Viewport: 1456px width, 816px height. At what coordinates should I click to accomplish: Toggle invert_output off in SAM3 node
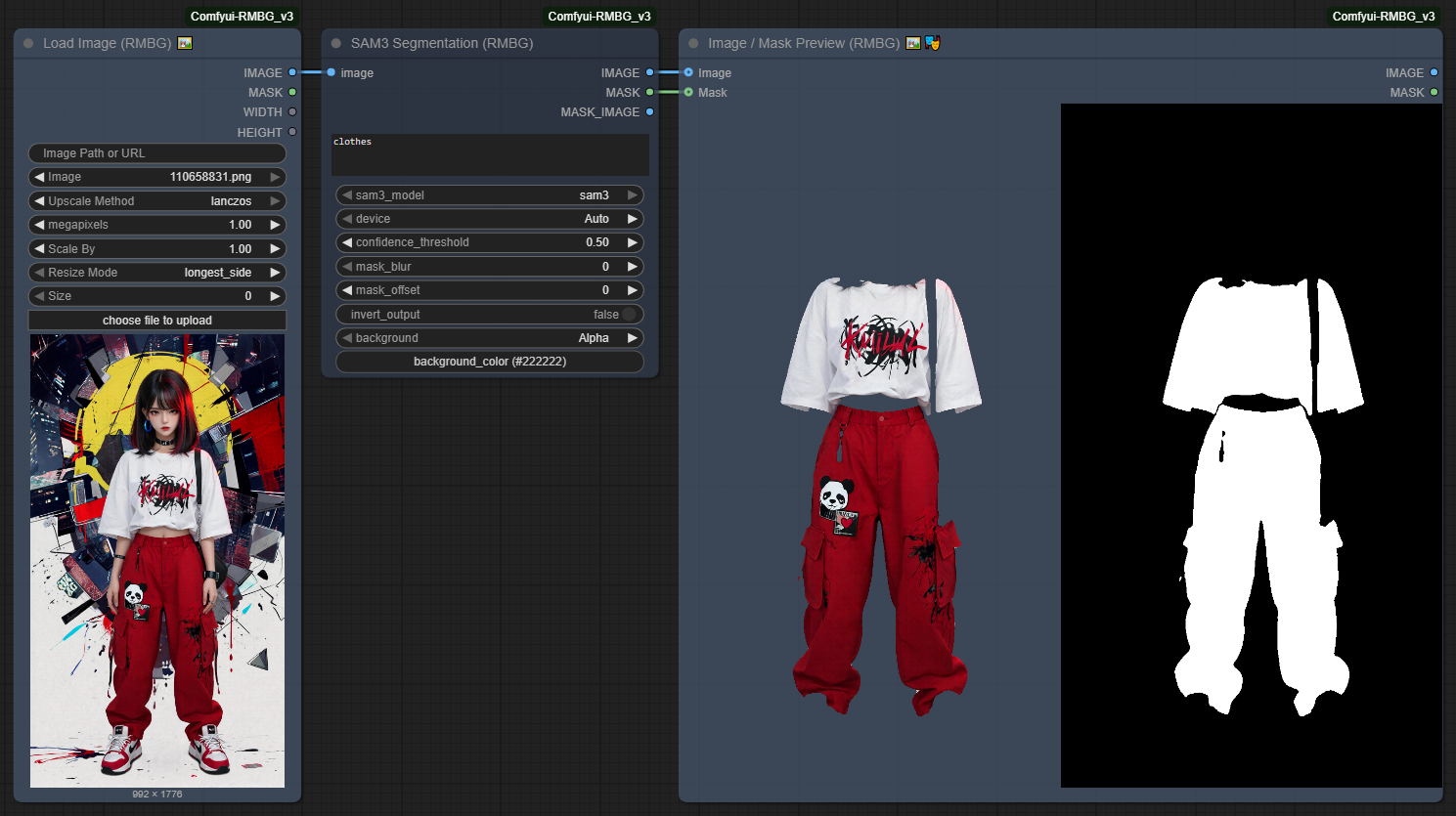point(629,314)
